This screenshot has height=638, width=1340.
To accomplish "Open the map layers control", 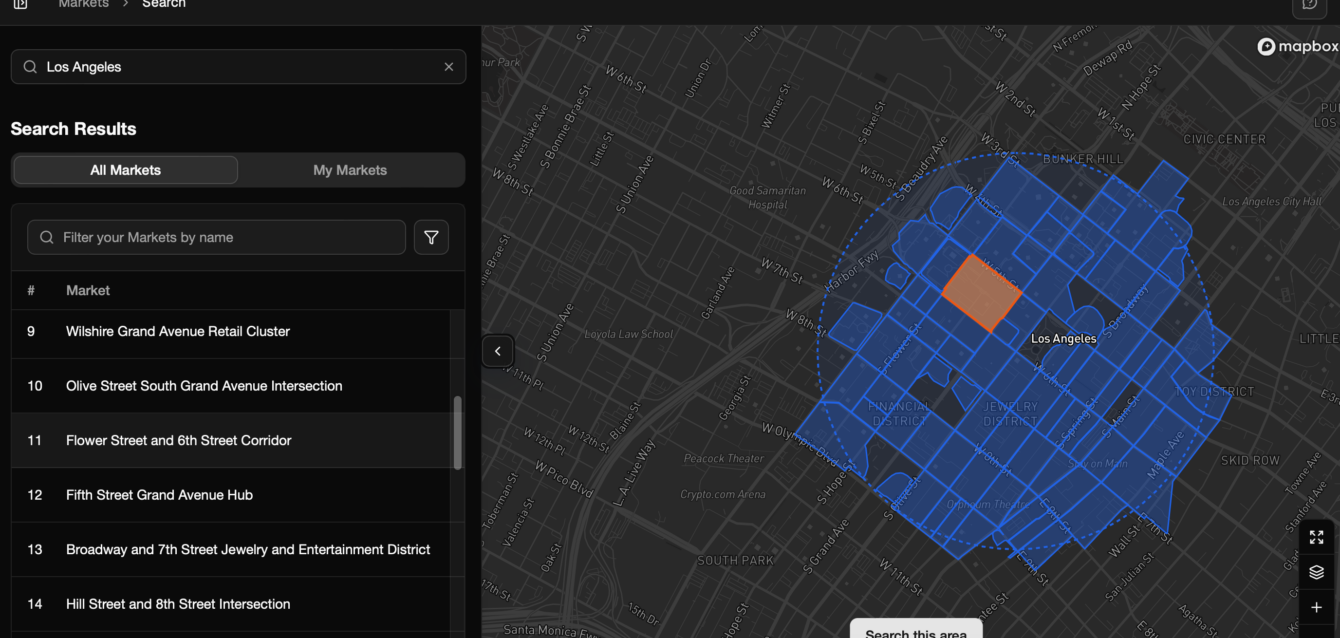I will coord(1316,572).
